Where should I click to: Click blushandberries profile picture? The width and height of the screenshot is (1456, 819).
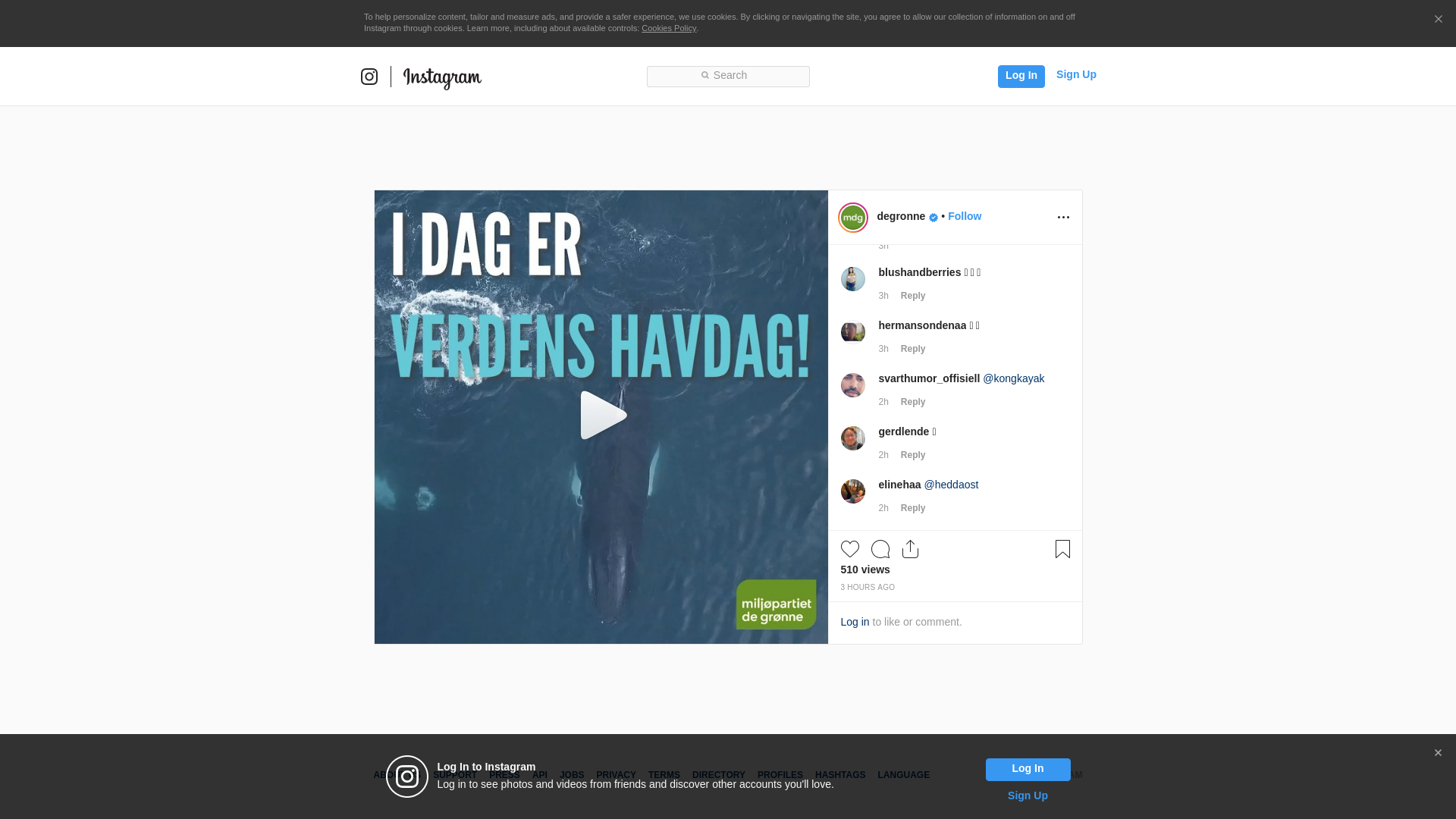click(853, 279)
